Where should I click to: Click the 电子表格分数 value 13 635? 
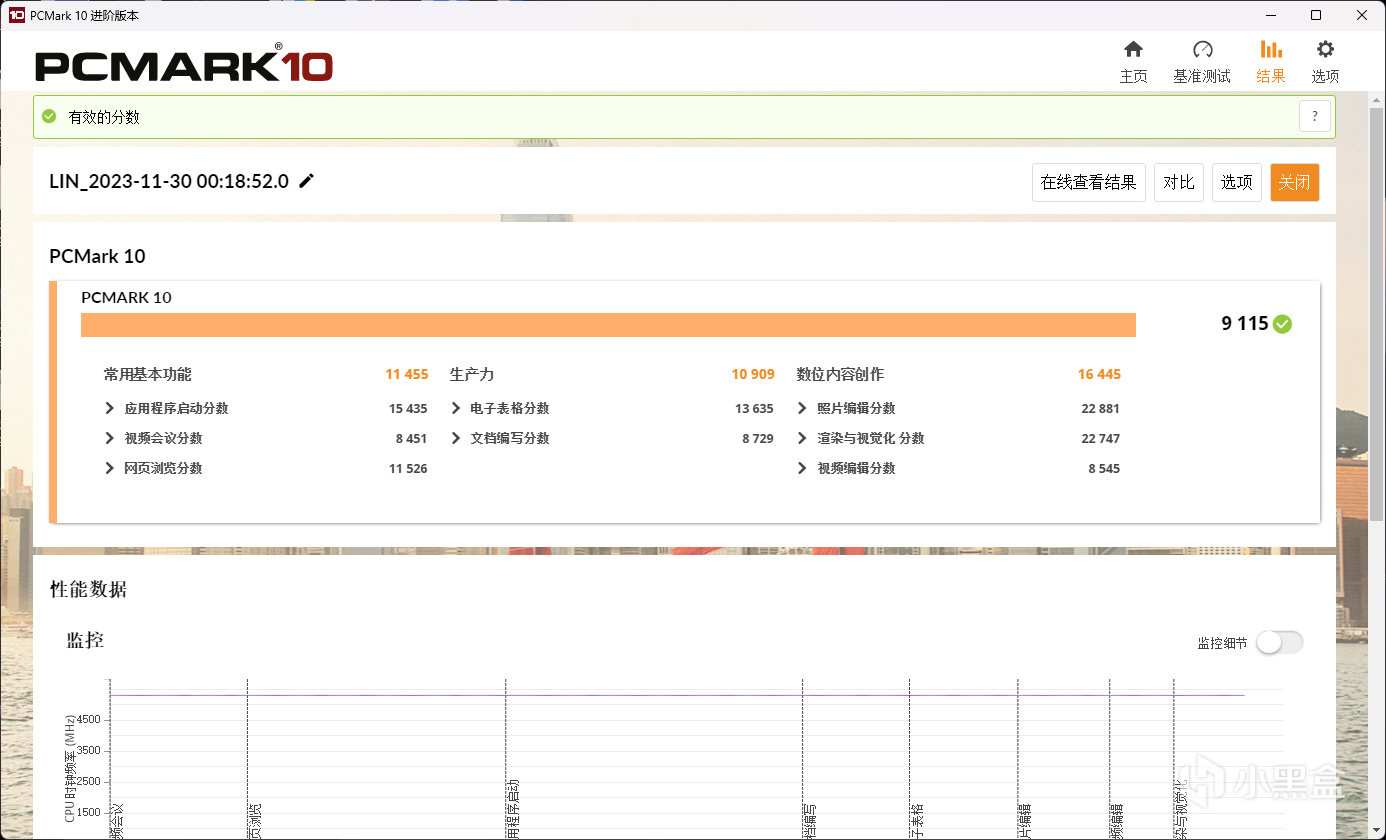click(754, 408)
